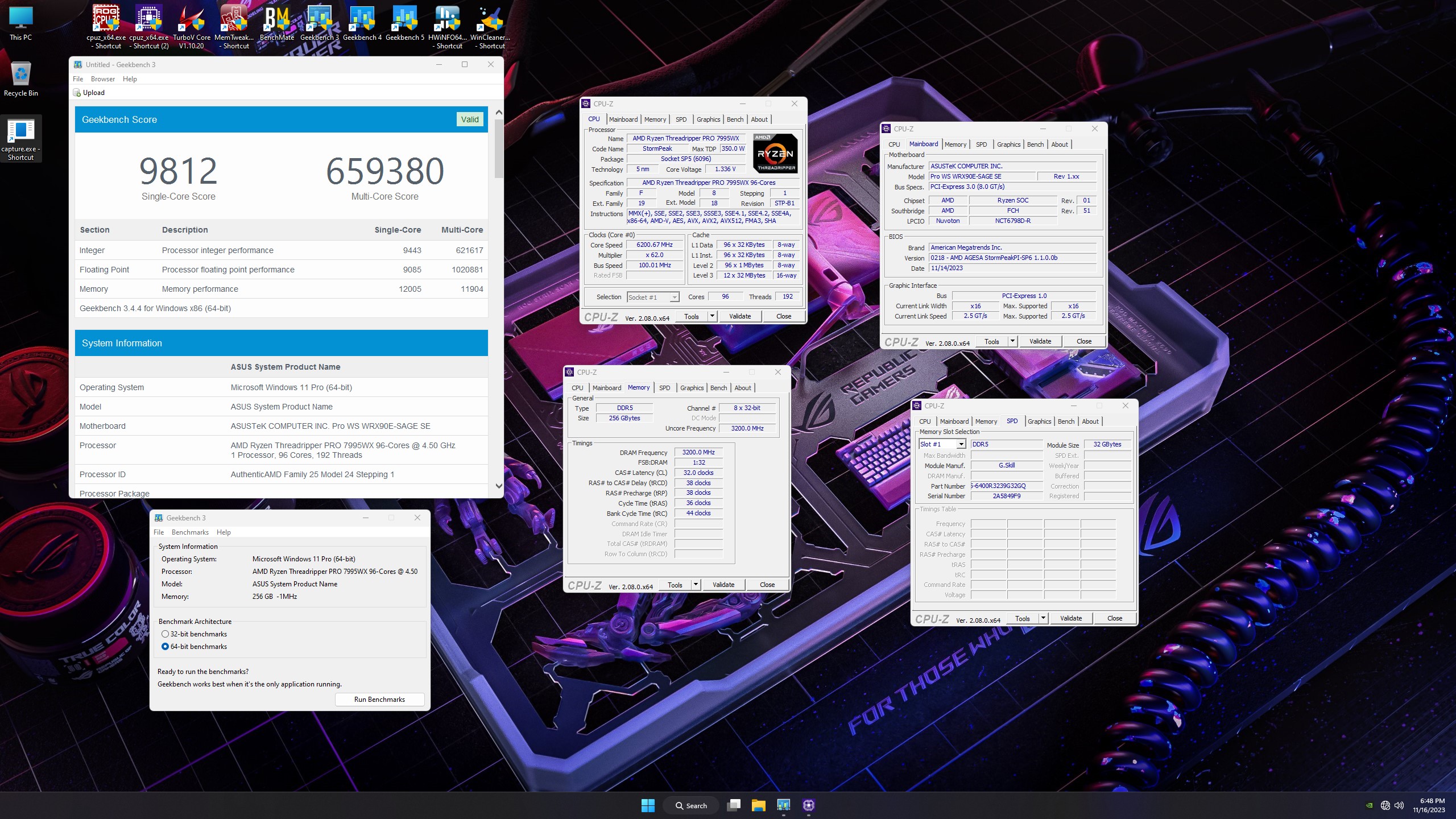Open volume control in the system tray

tap(1400, 805)
